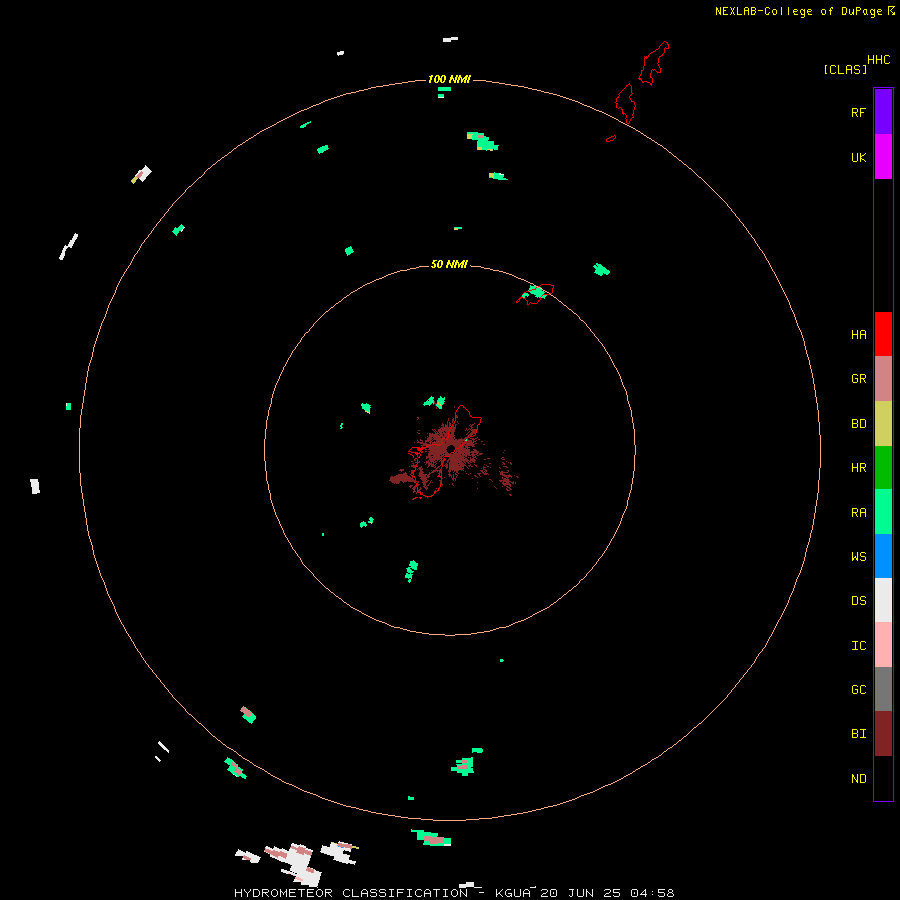
Task: Click the HR dark green legend swatch
Action: click(883, 467)
